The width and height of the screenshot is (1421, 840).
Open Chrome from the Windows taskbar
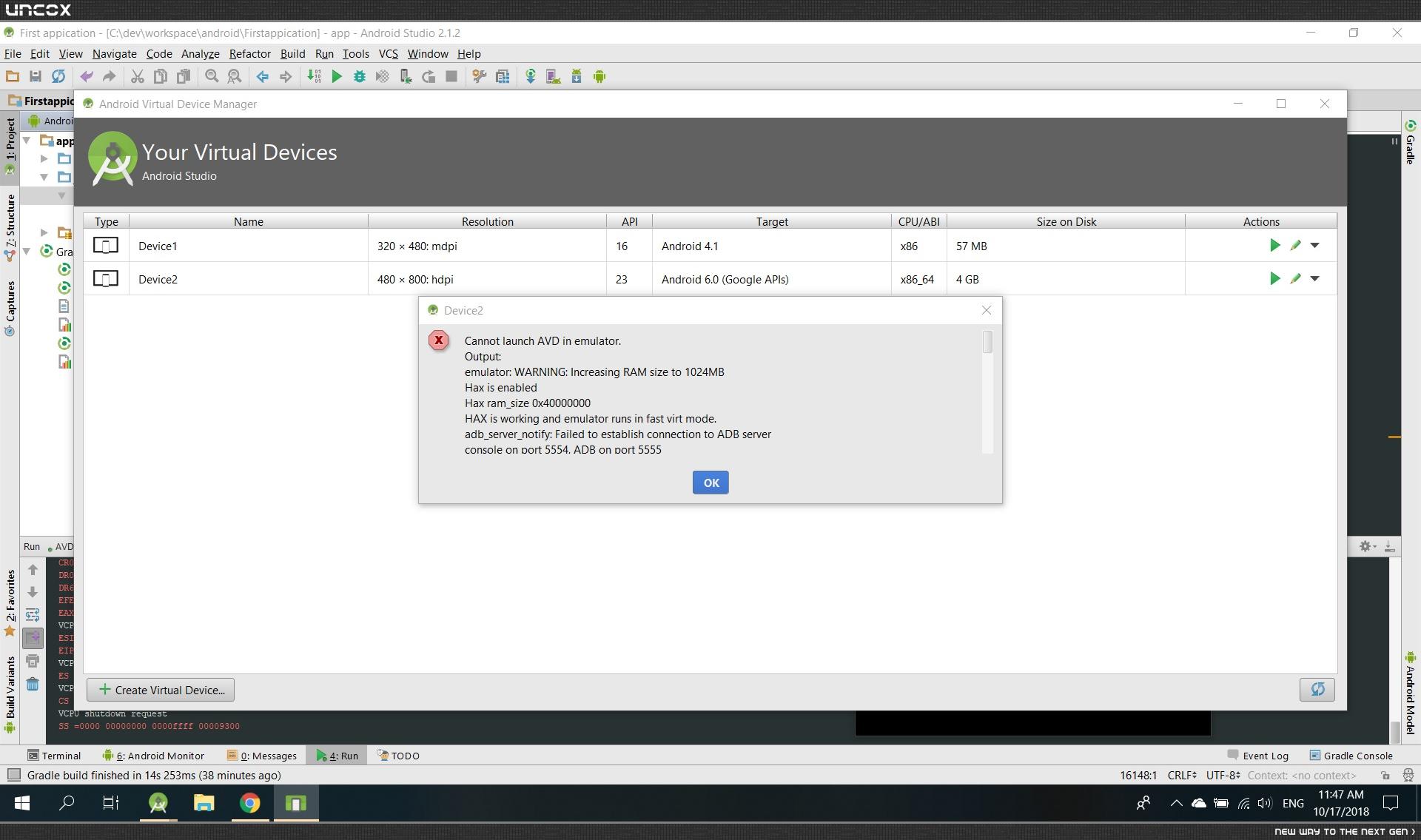[x=250, y=803]
